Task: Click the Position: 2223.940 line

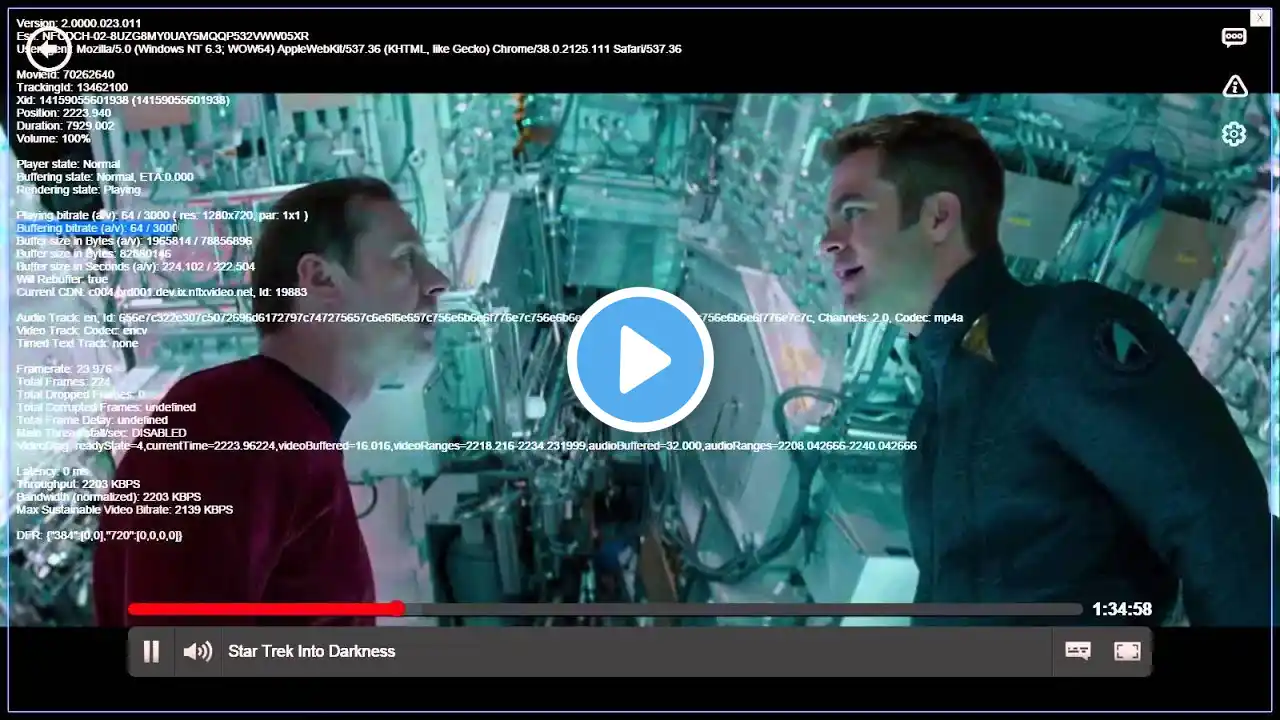Action: [64, 113]
